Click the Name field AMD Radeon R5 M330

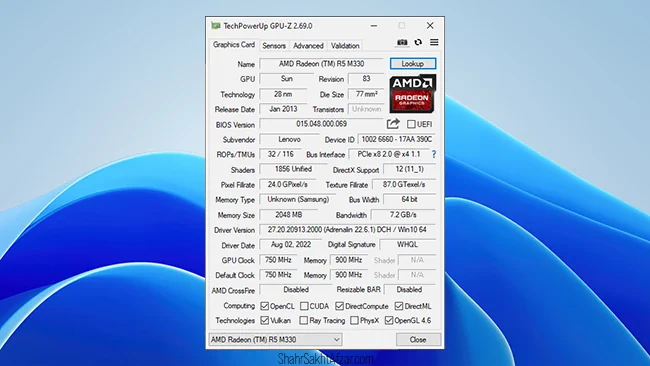pos(322,63)
